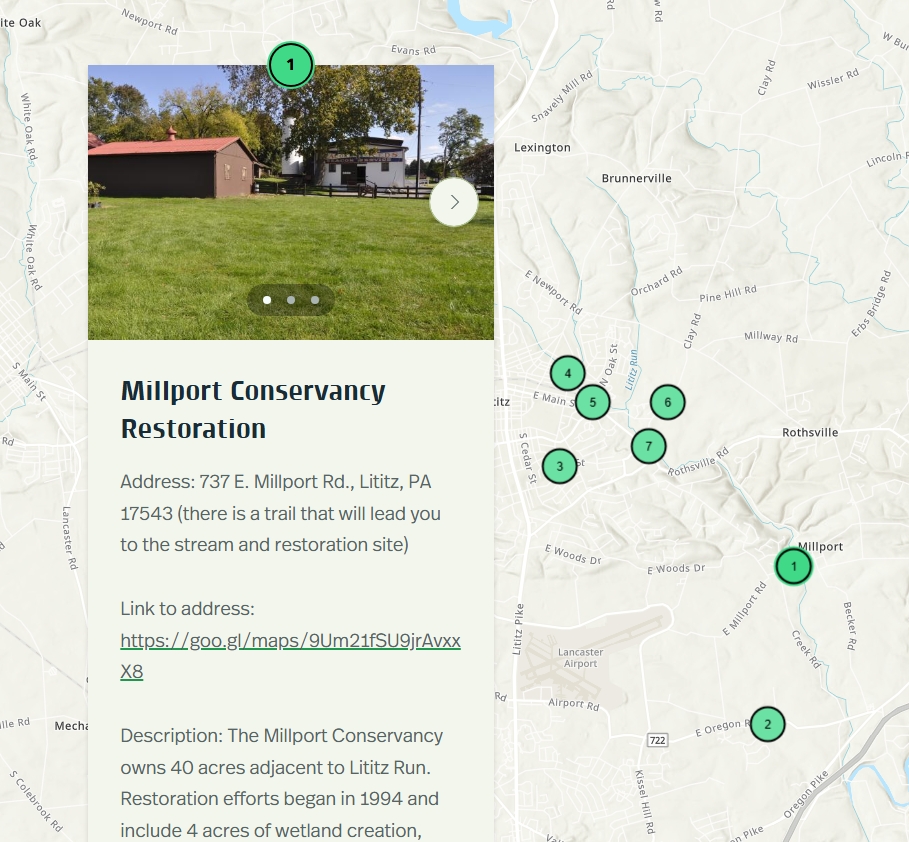Click the Millport place label
Viewport: 909px width, 842px height.
pyautogui.click(x=820, y=546)
